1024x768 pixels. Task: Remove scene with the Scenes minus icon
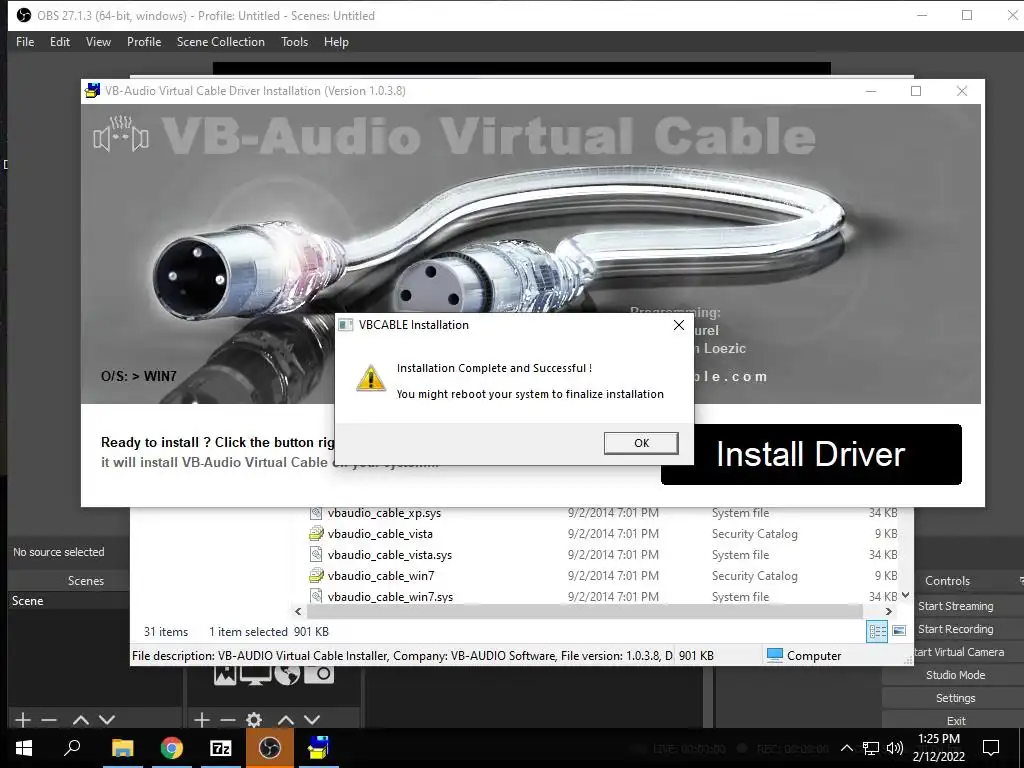click(x=49, y=720)
